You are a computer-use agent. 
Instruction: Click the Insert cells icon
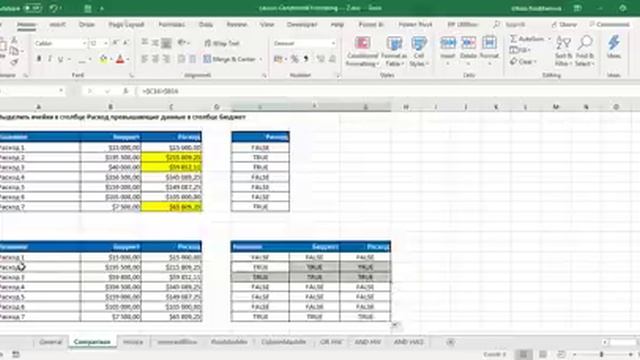(x=448, y=43)
